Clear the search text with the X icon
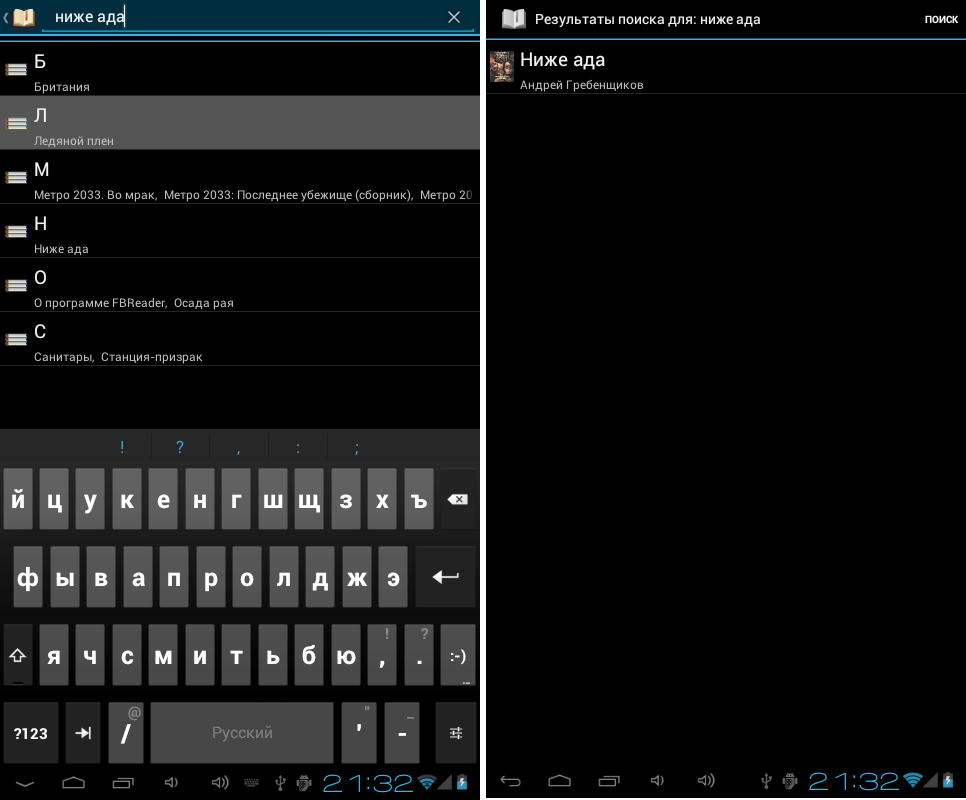This screenshot has height=800, width=966. 454,17
